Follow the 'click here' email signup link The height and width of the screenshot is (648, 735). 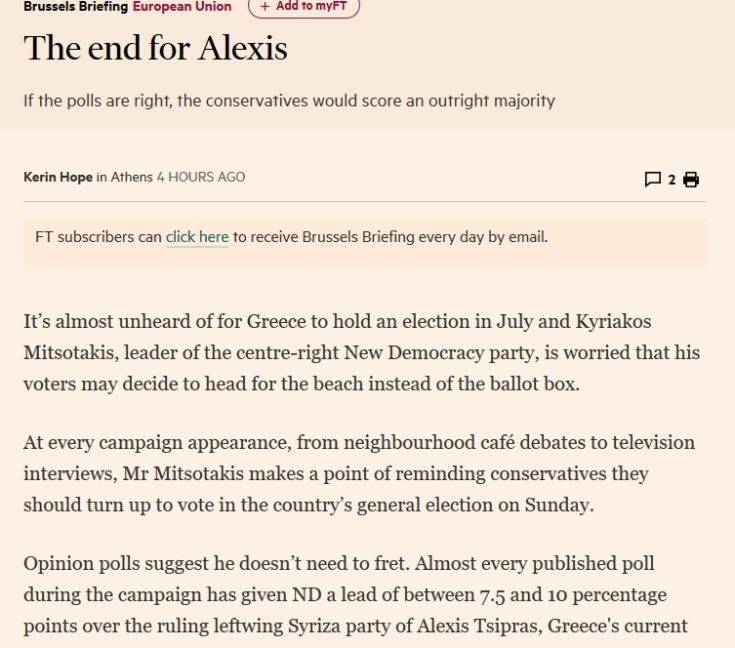[197, 237]
